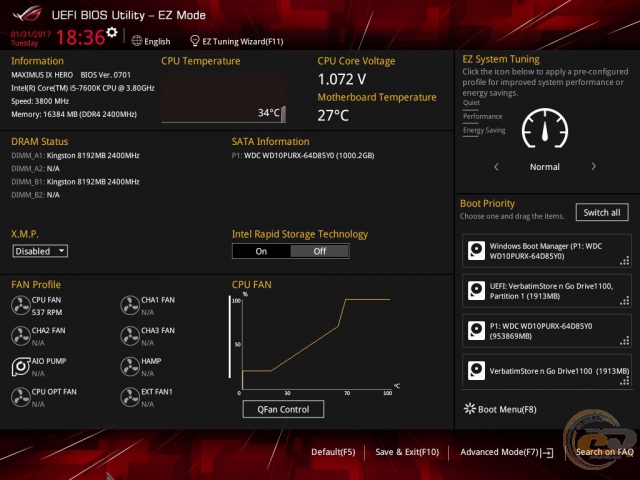
Task: Click the CPU FAN curve graph
Action: click(316, 343)
